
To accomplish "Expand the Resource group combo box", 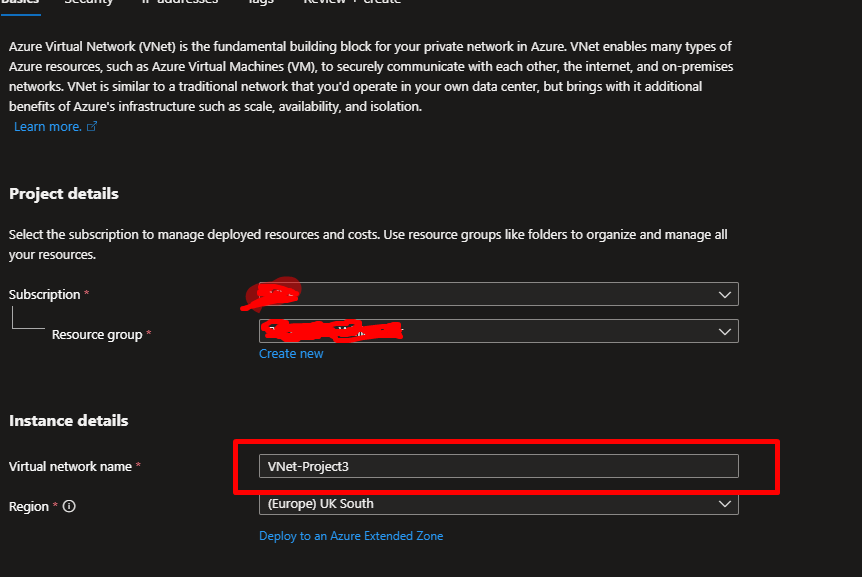I will click(498, 331).
